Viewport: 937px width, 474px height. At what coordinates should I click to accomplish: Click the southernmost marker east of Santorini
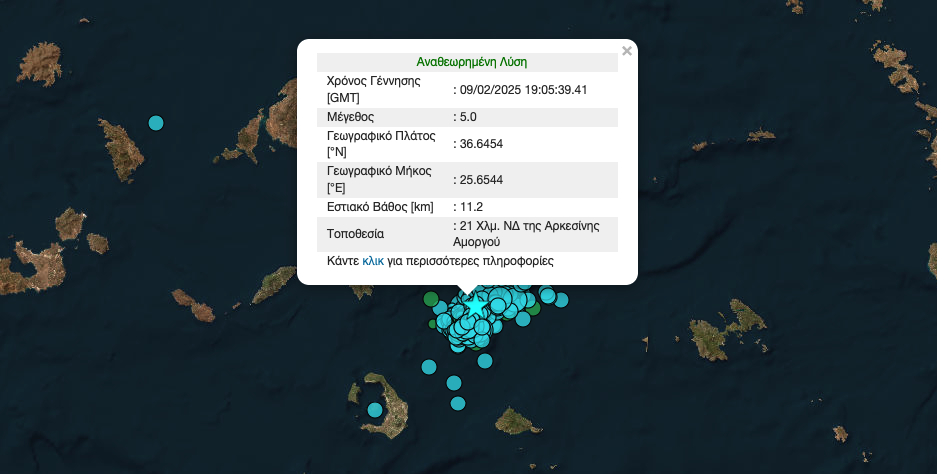(x=458, y=403)
